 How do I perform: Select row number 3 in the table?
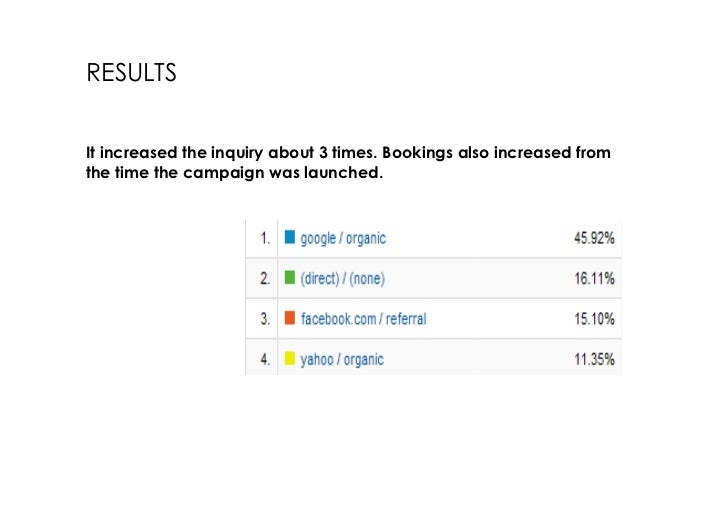(265, 318)
